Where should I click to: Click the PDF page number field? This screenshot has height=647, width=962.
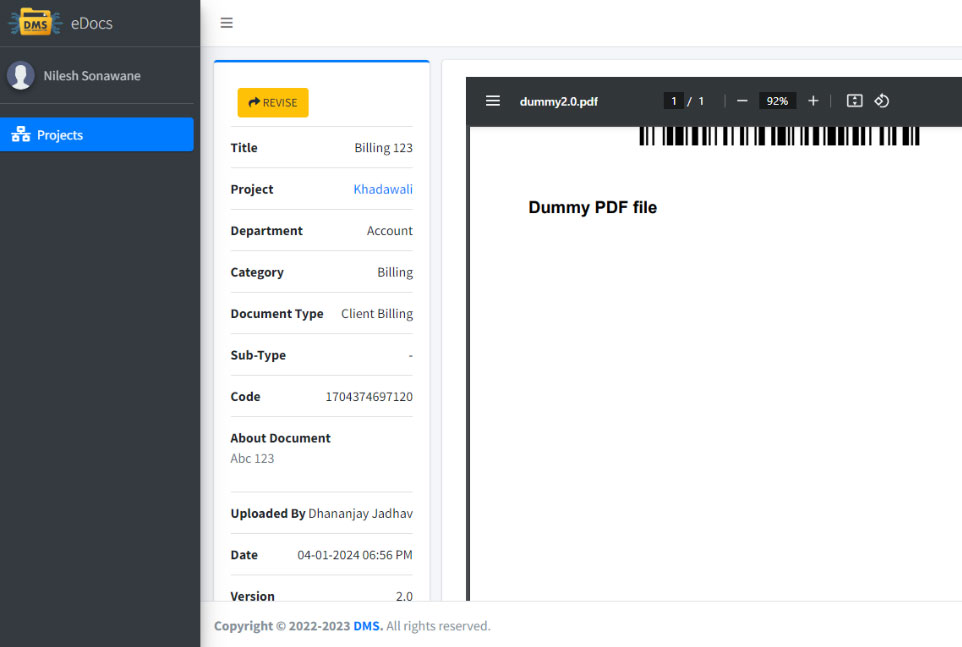(674, 101)
